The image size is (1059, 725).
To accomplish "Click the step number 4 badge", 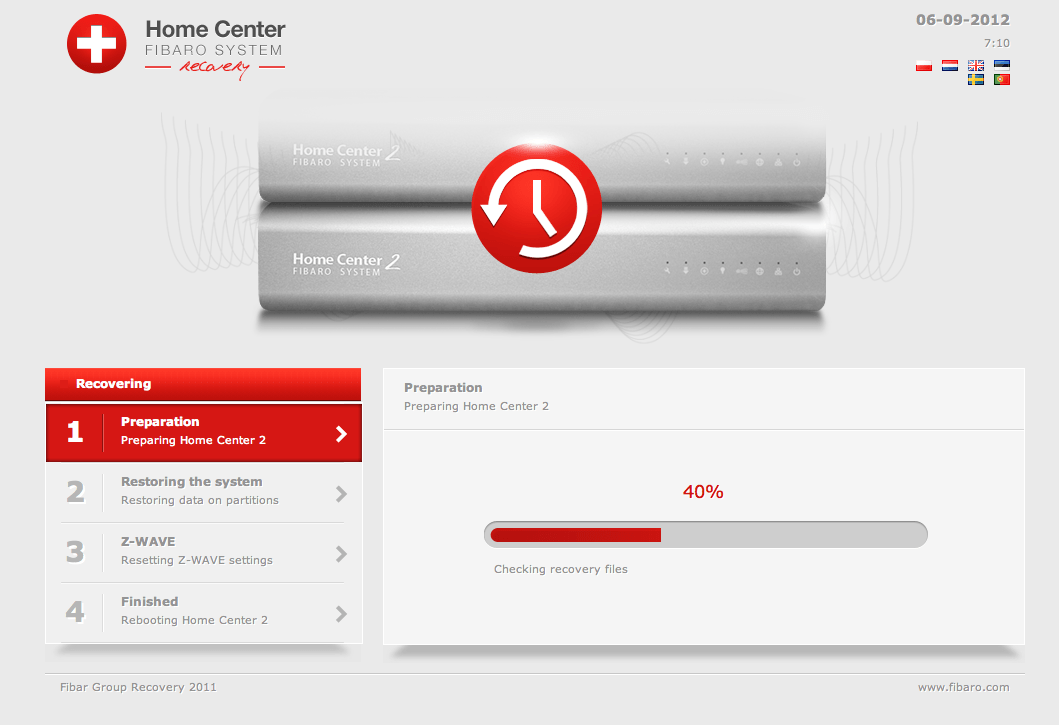I will pyautogui.click(x=75, y=612).
